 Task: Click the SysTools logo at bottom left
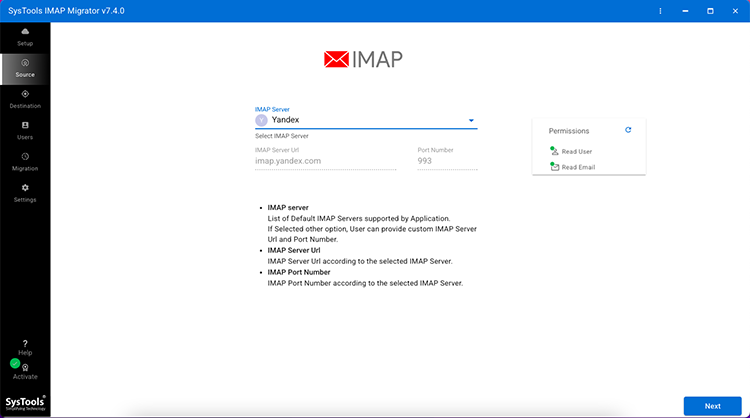click(25, 403)
